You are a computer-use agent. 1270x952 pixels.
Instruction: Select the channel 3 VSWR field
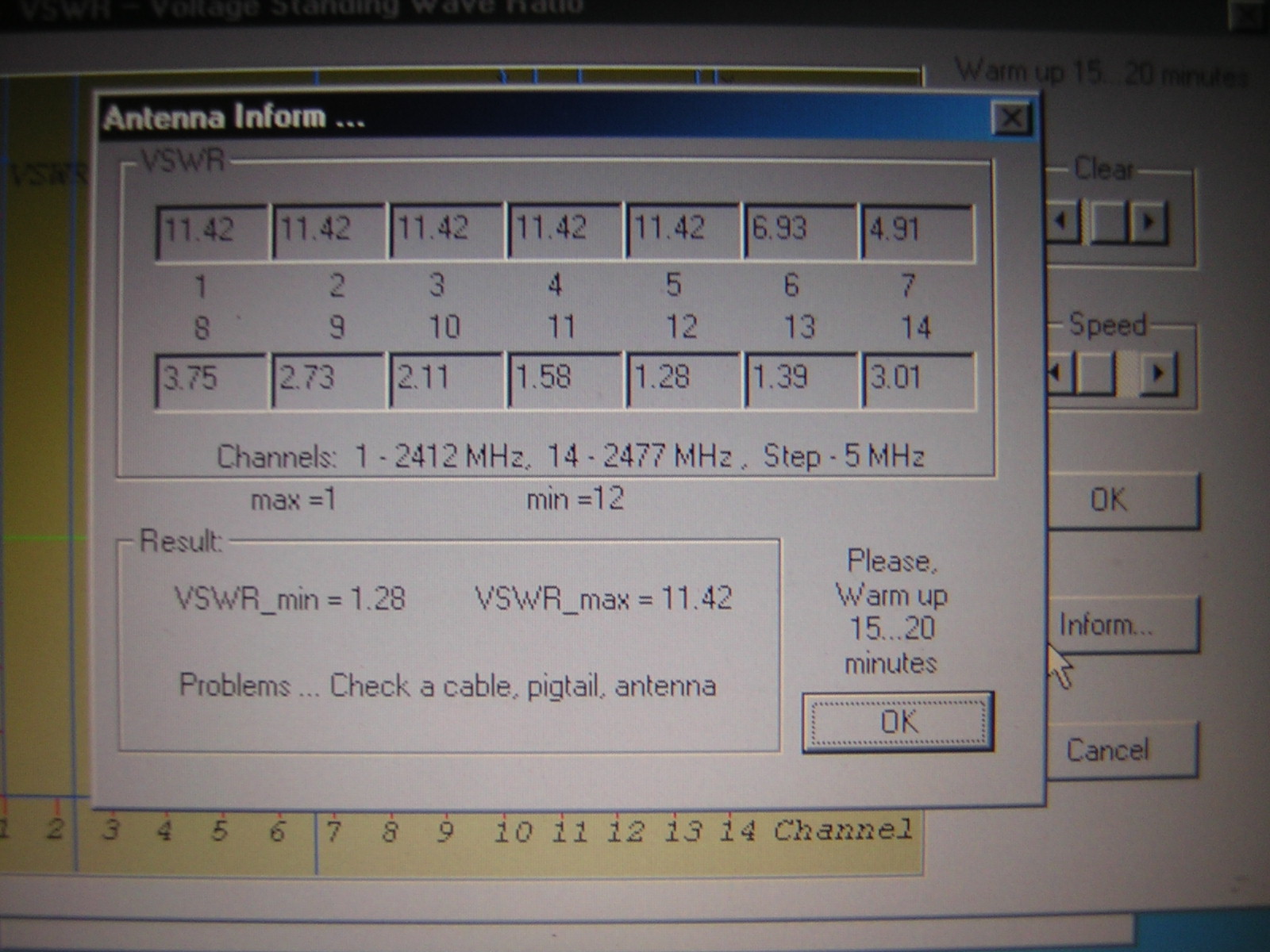pos(446,231)
